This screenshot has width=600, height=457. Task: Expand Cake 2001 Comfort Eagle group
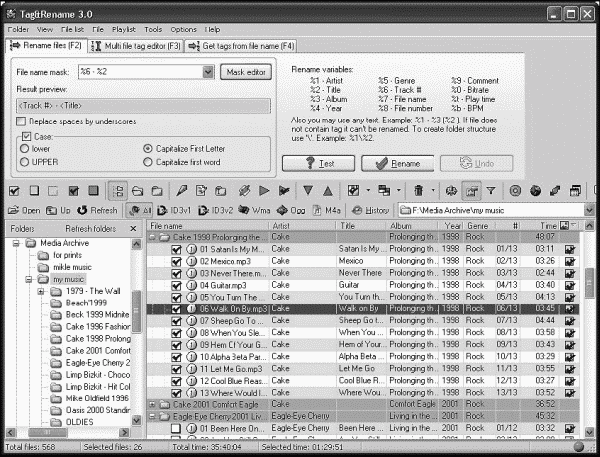(x=152, y=404)
